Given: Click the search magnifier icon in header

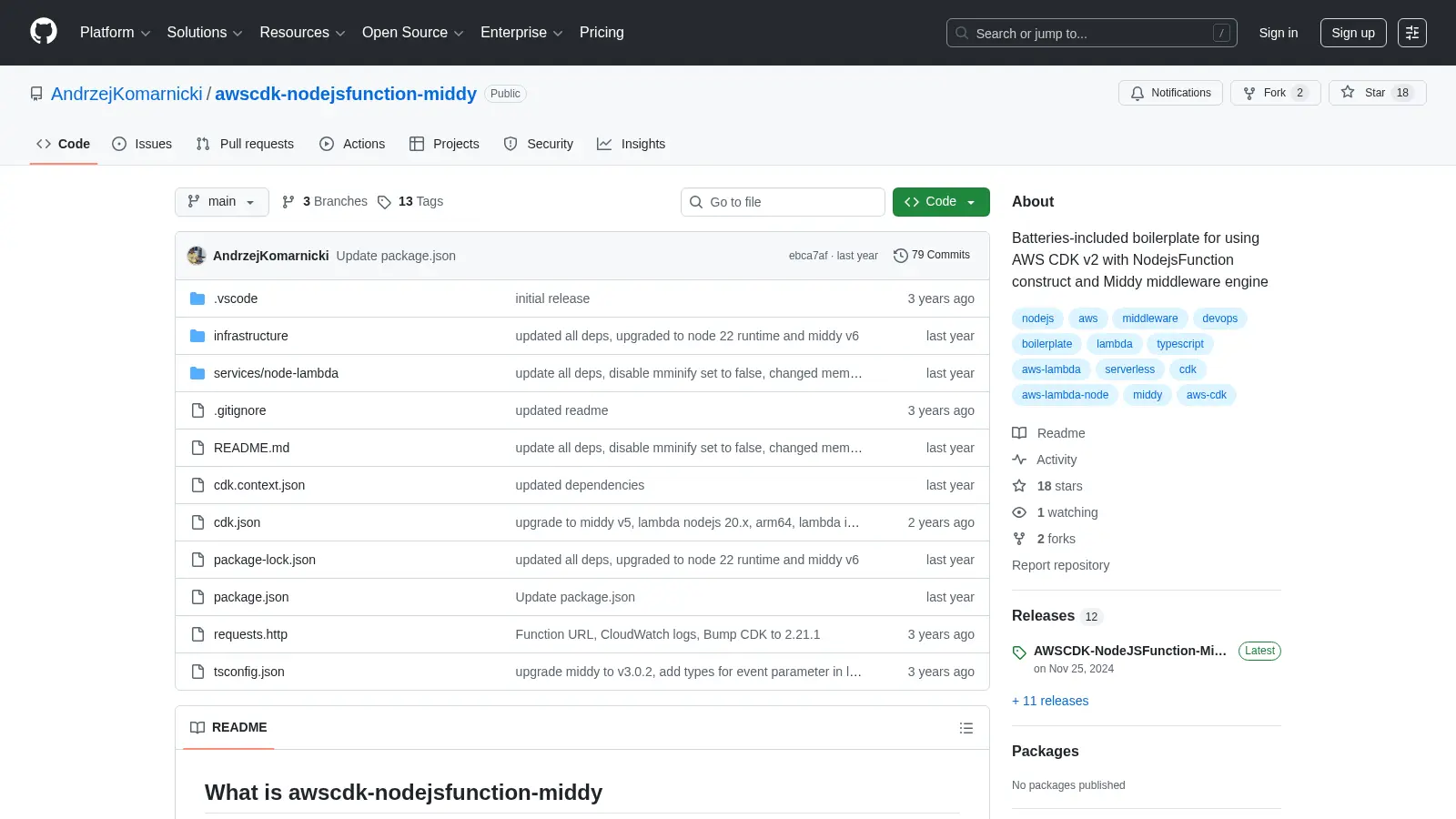Looking at the screenshot, I should click(962, 33).
